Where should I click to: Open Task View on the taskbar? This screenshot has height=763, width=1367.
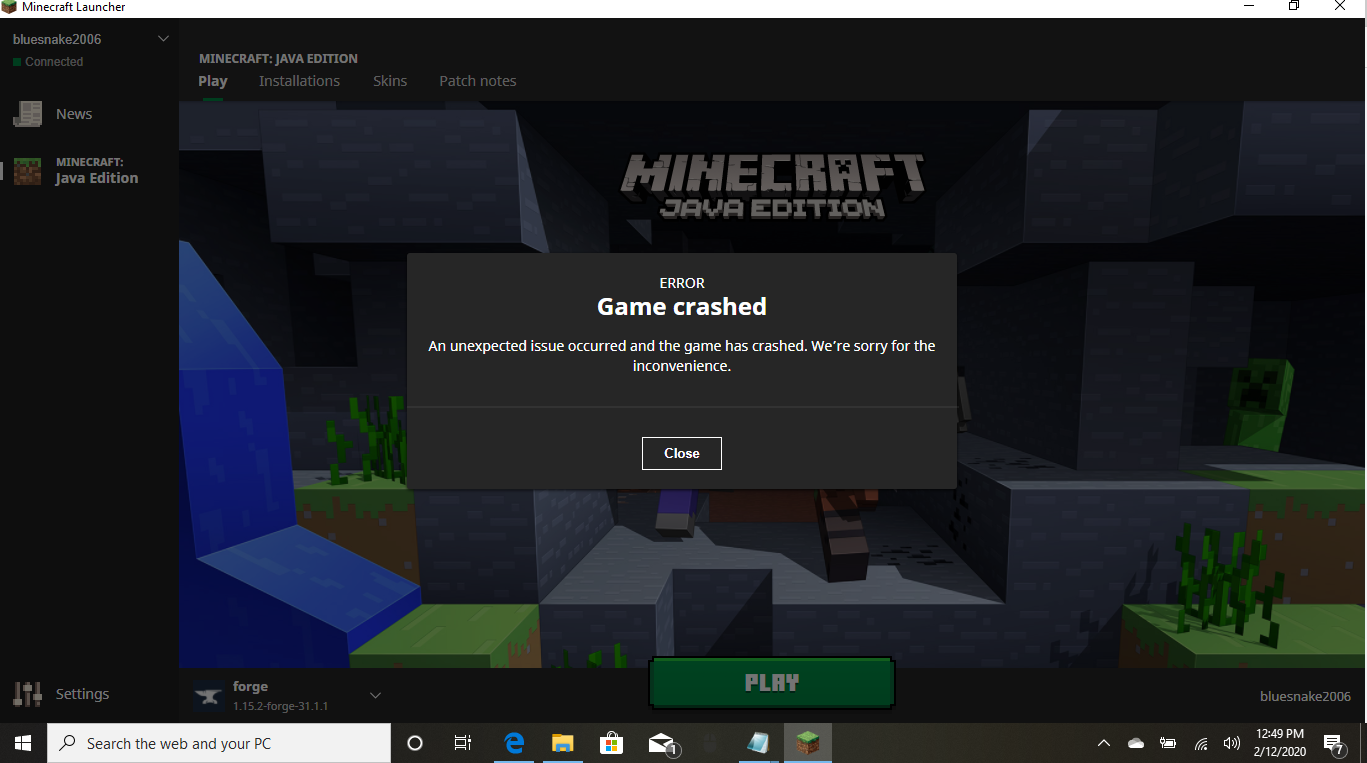tap(463, 743)
